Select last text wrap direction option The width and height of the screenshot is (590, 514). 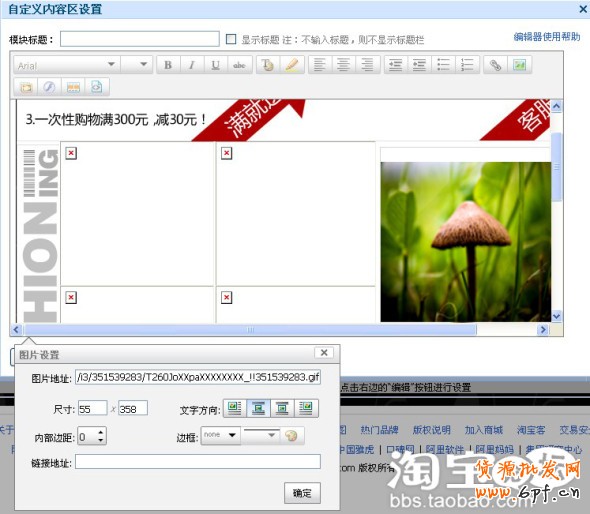tap(306, 408)
